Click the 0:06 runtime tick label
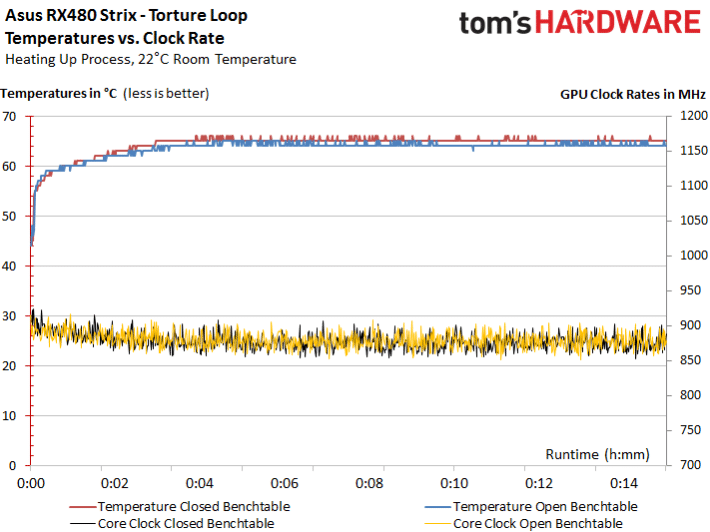710x532 pixels. coord(284,484)
